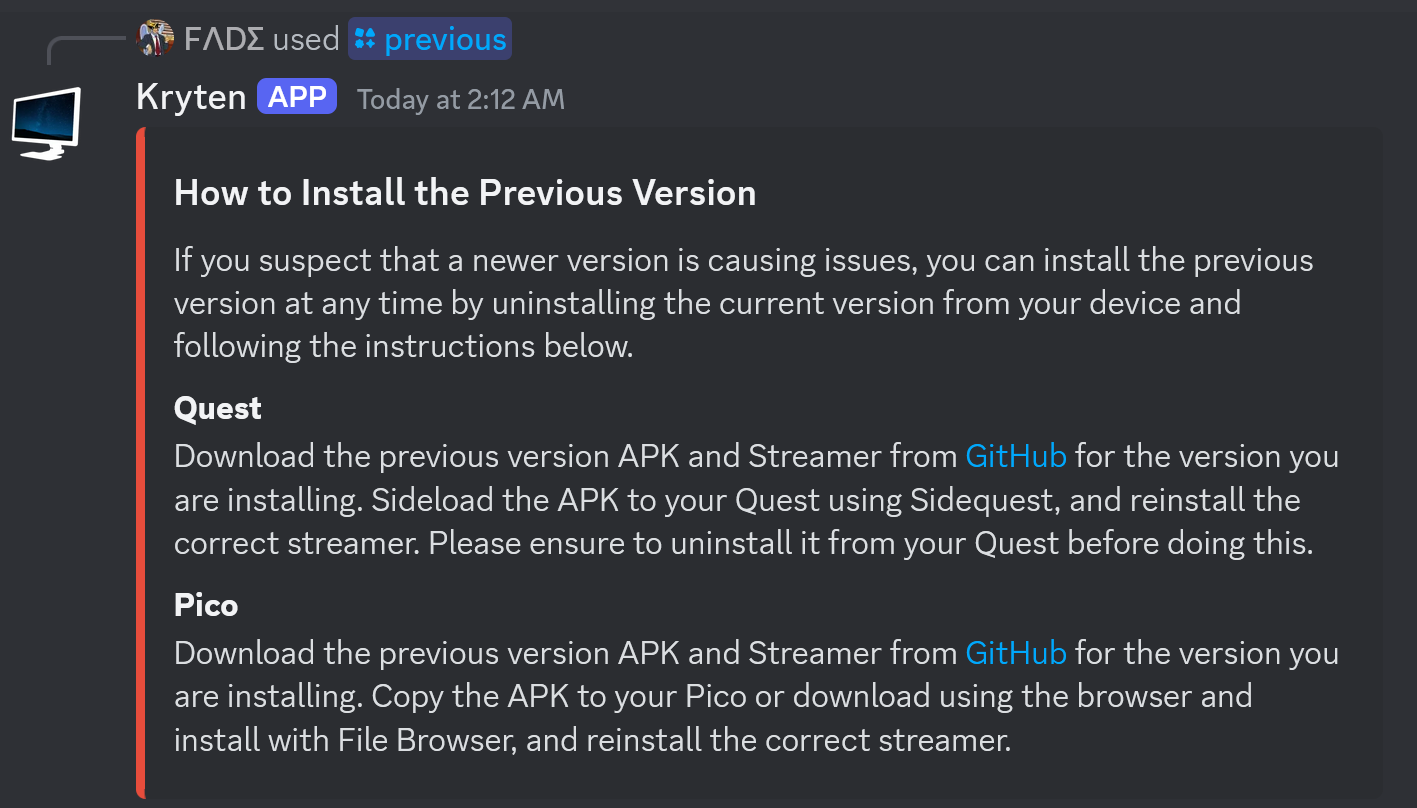1417x808 pixels.
Task: Click the red accent bar of the embed
Action: point(141,463)
